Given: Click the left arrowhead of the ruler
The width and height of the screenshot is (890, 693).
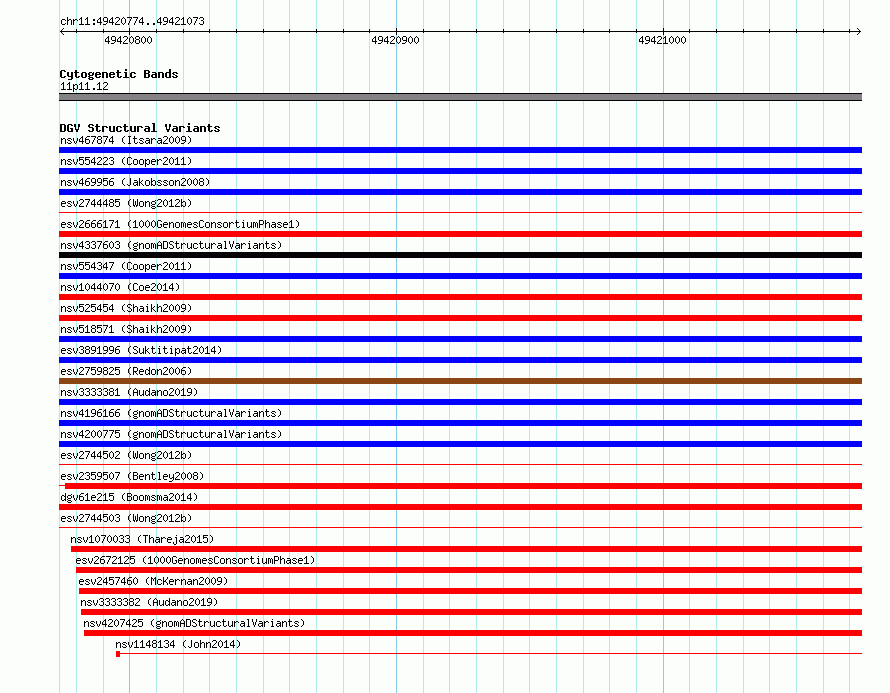Looking at the screenshot, I should [62, 31].
